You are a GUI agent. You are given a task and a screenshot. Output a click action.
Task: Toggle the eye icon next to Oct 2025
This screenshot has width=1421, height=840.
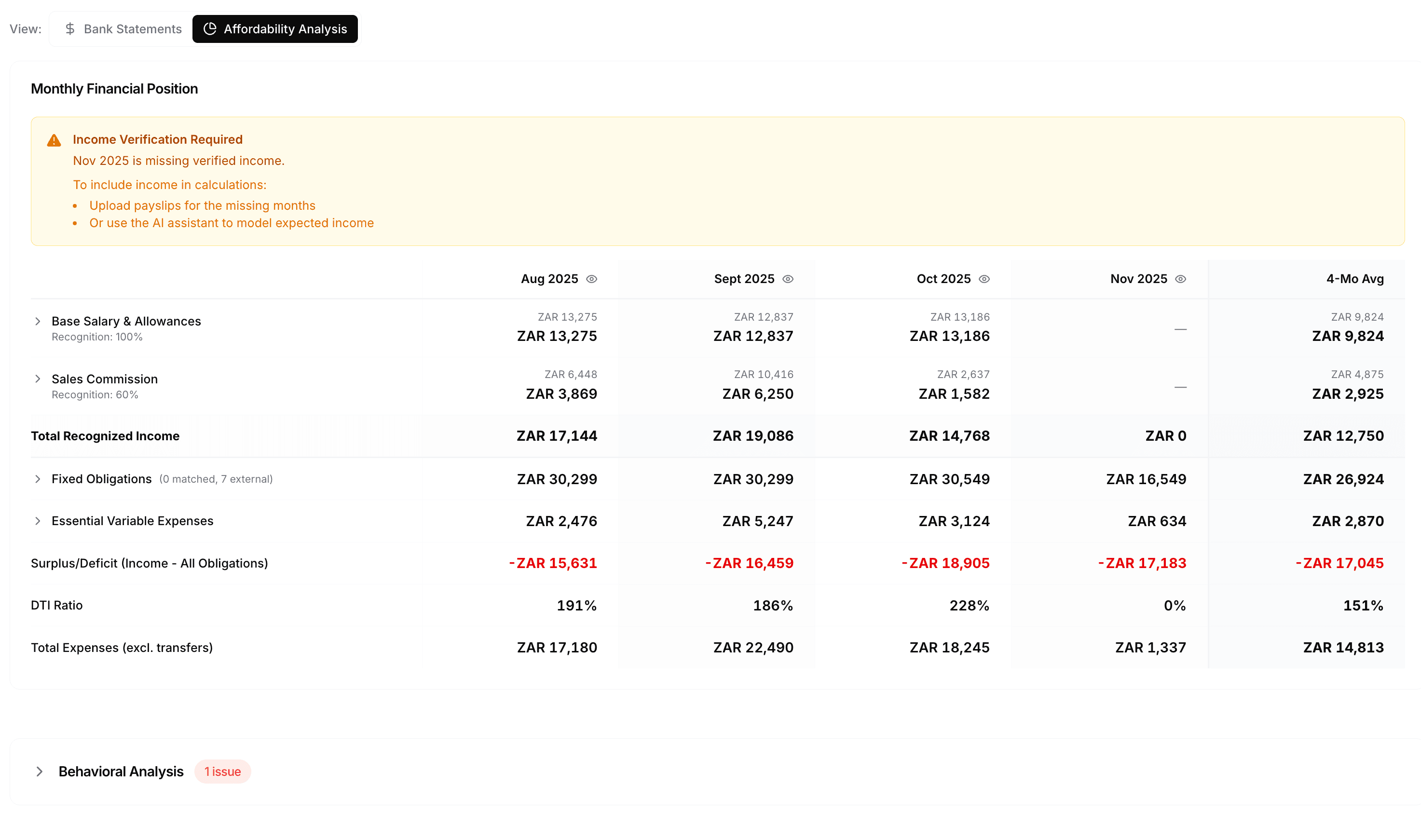tap(985, 279)
